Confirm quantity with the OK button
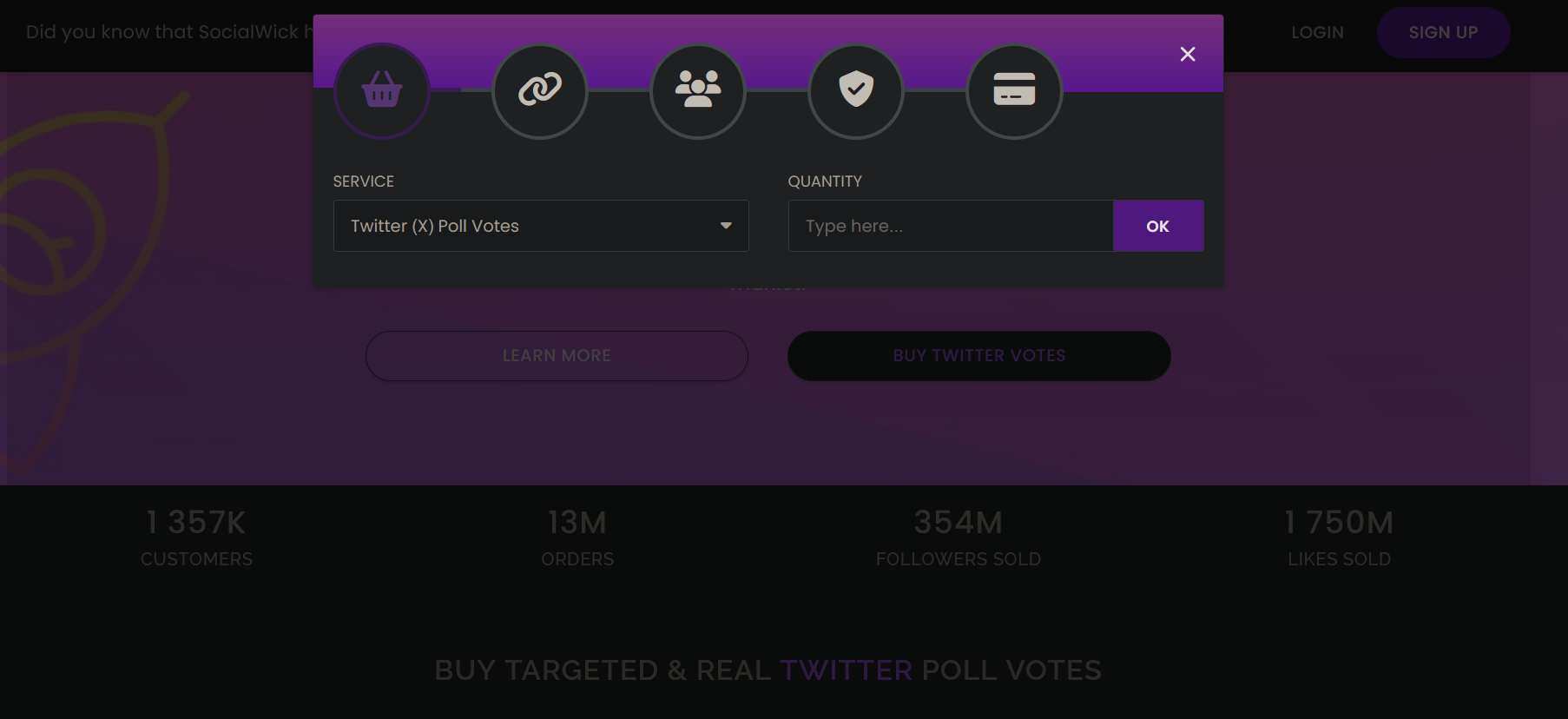 (x=1158, y=226)
